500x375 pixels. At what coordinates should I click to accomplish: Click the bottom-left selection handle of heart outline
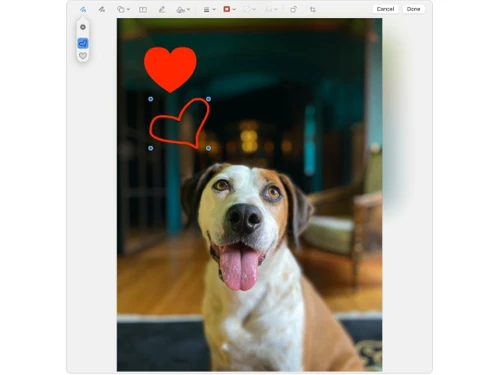coord(151,148)
